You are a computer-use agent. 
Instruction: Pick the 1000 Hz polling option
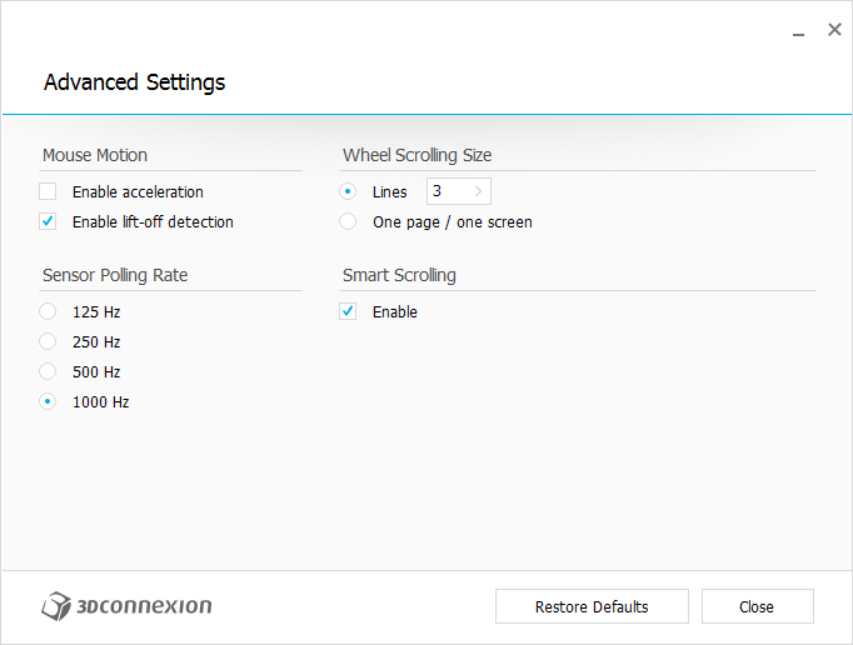click(x=48, y=402)
